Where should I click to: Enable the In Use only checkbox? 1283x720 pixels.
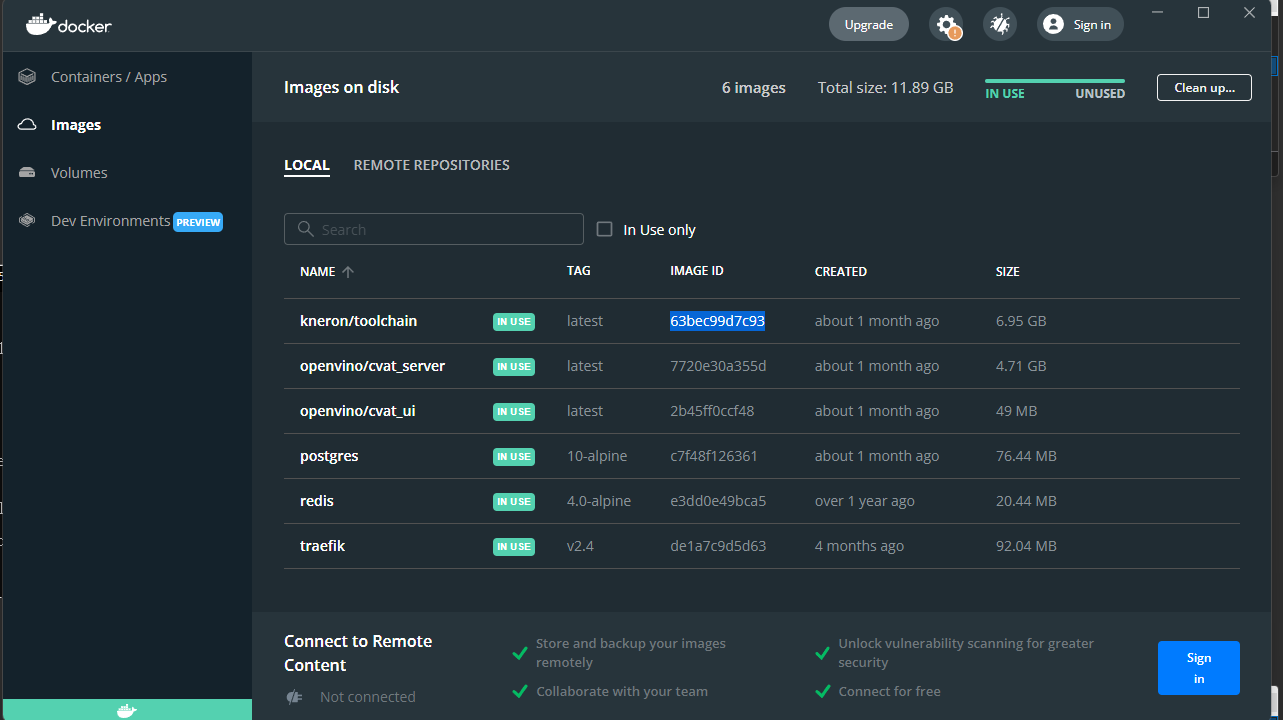point(604,229)
